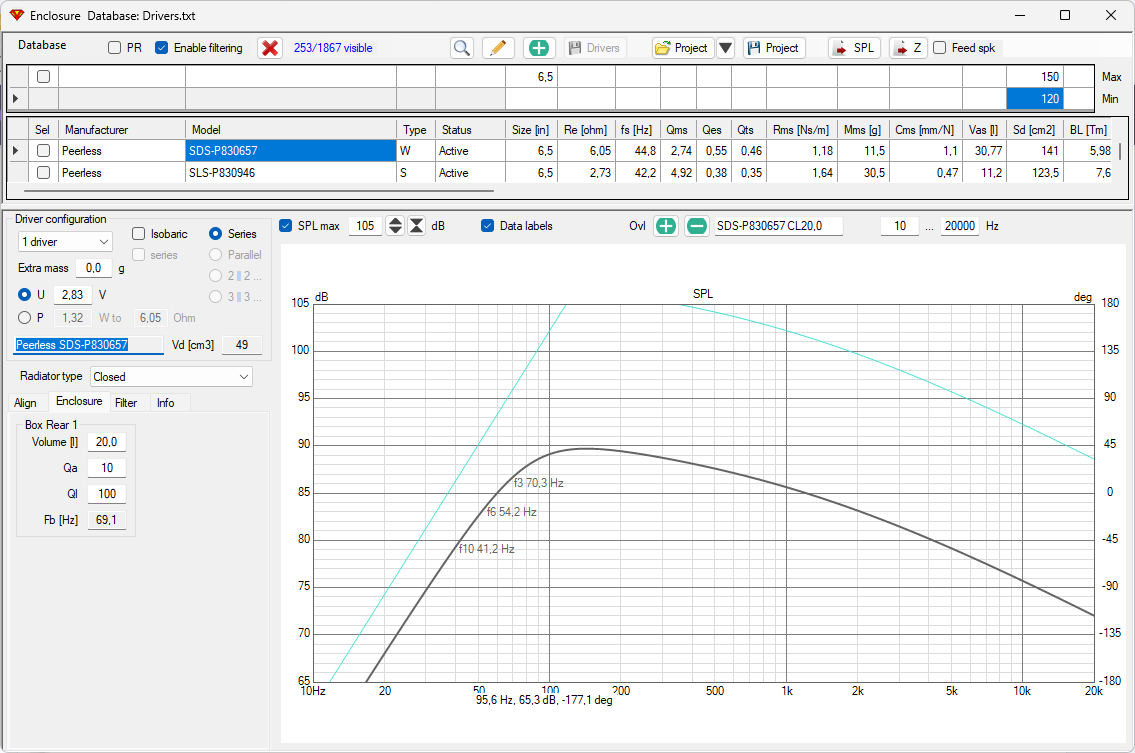Sort by the fs [Hz] column header
The height and width of the screenshot is (753, 1135).
pos(637,130)
